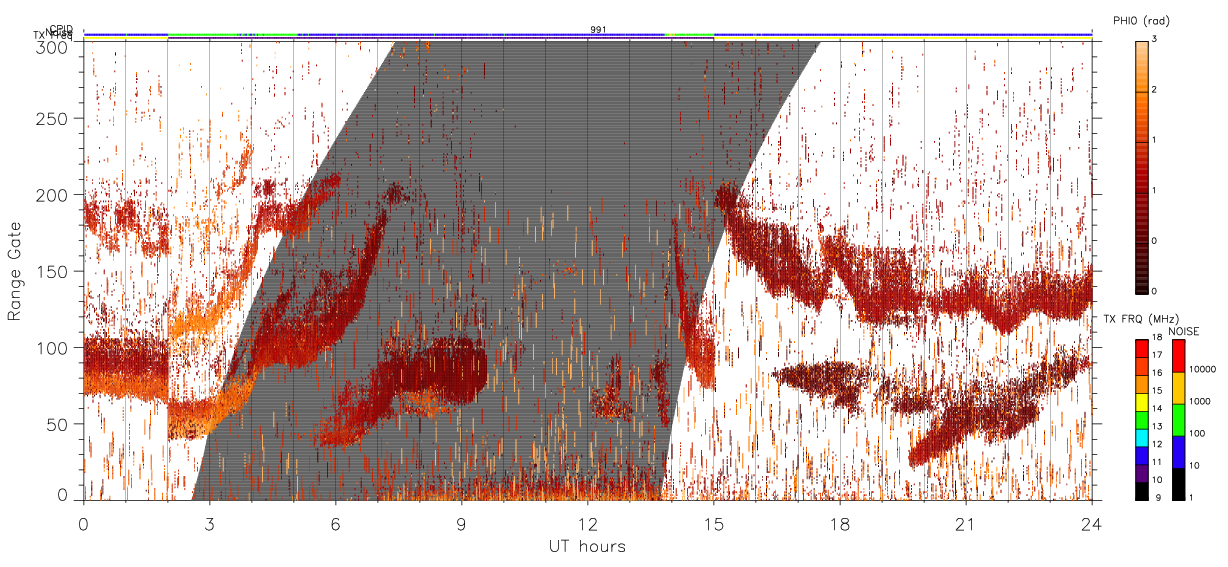Pick the blue swatch on the NOISE scale
Viewport: 1228px width, 567px height.
click(1178, 452)
